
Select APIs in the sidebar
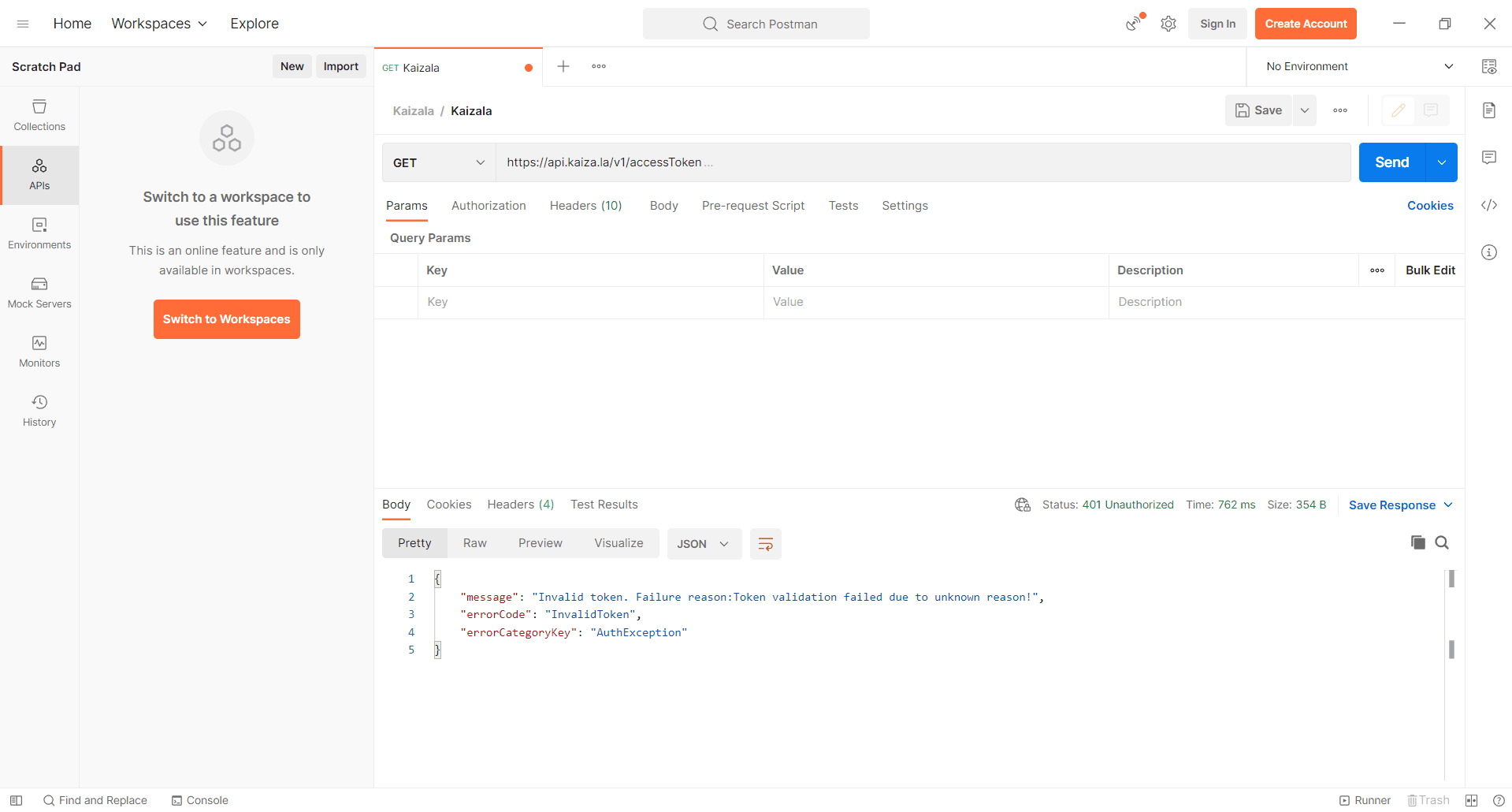coord(39,175)
